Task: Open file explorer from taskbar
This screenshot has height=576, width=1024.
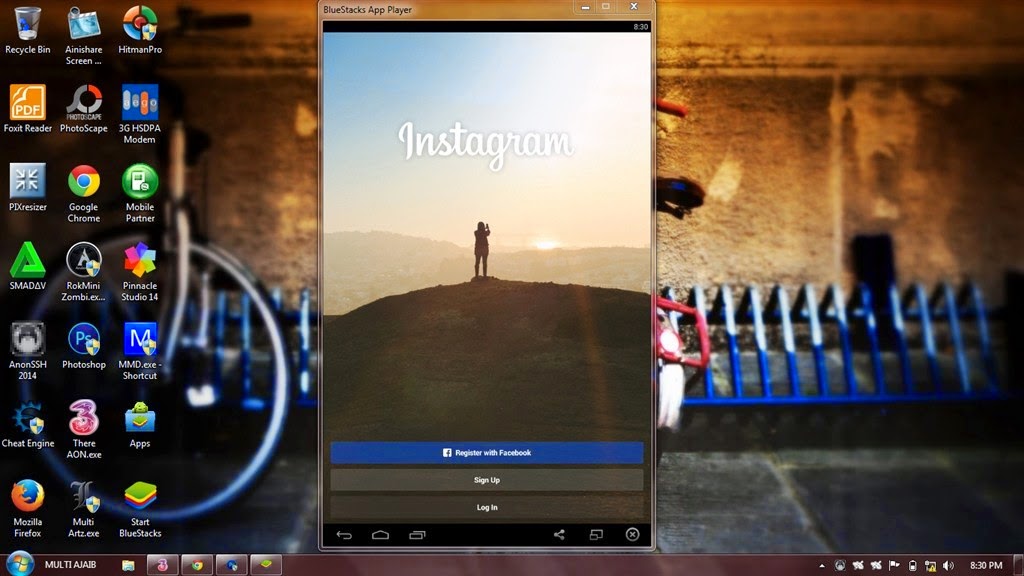Action: 128,565
